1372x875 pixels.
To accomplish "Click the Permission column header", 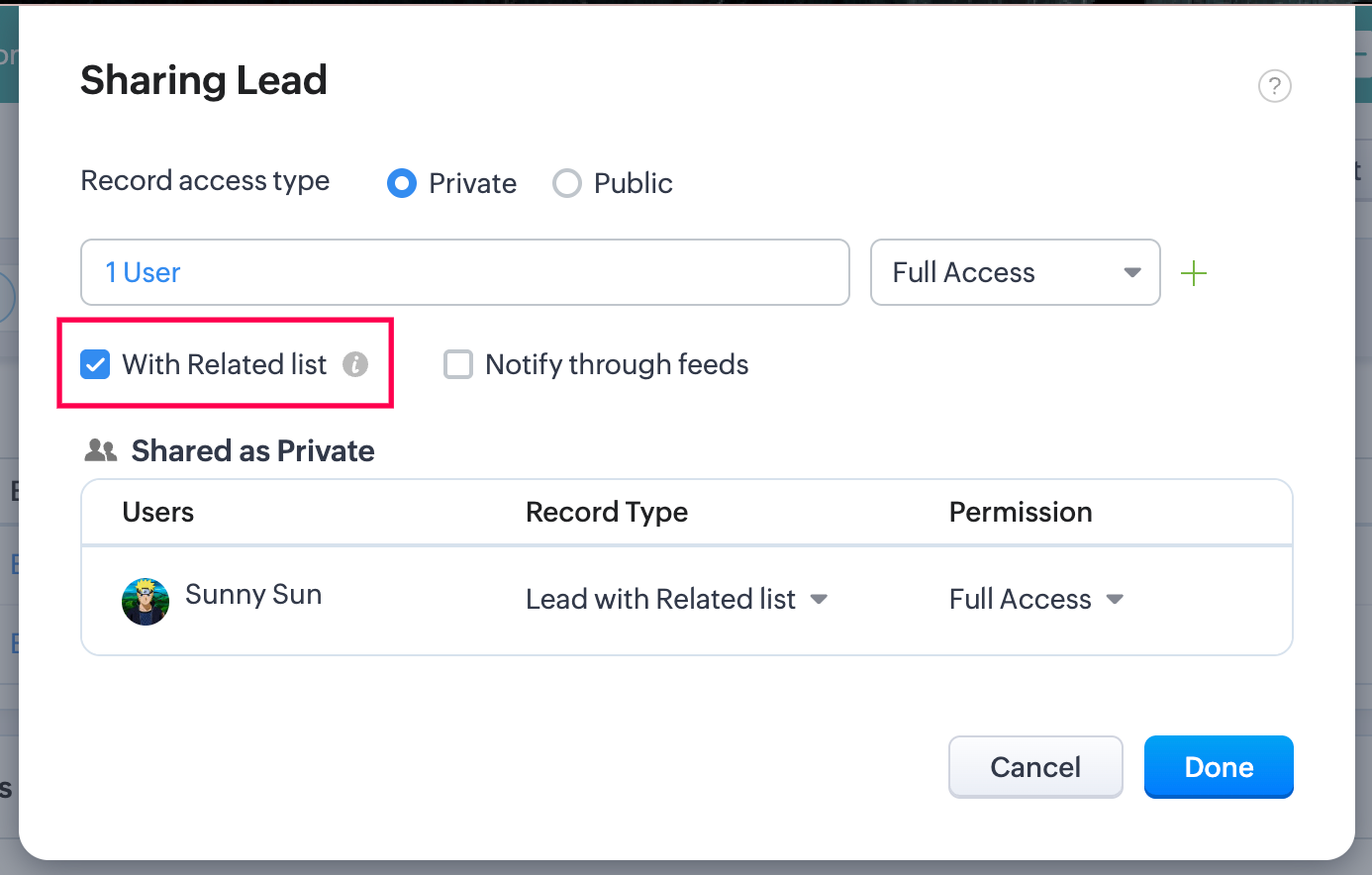I will (1021, 512).
